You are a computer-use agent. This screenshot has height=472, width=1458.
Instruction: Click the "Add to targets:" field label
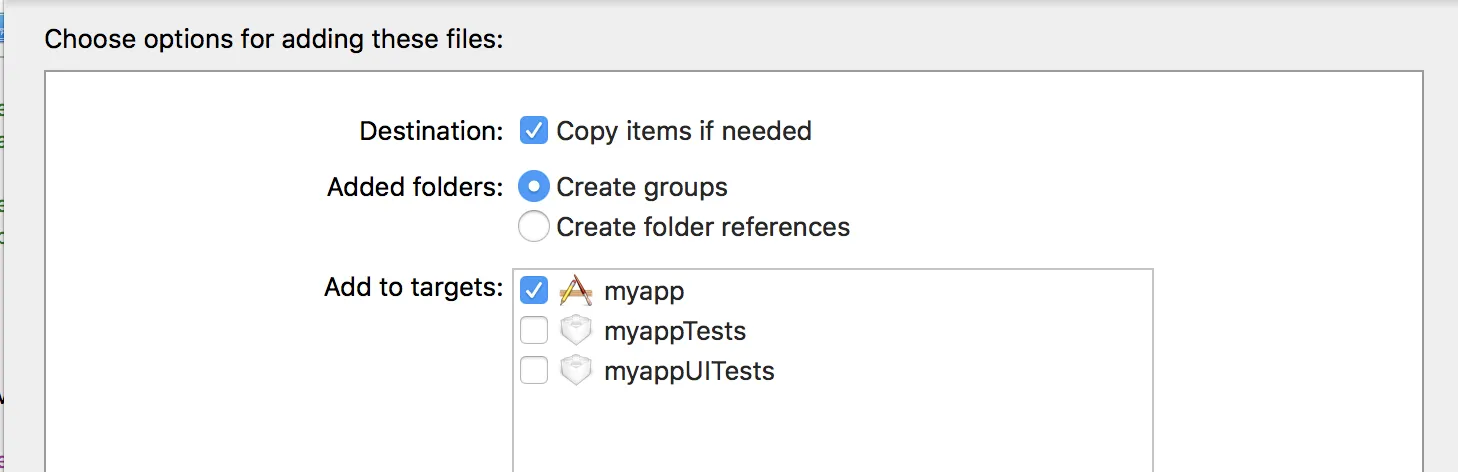[413, 288]
